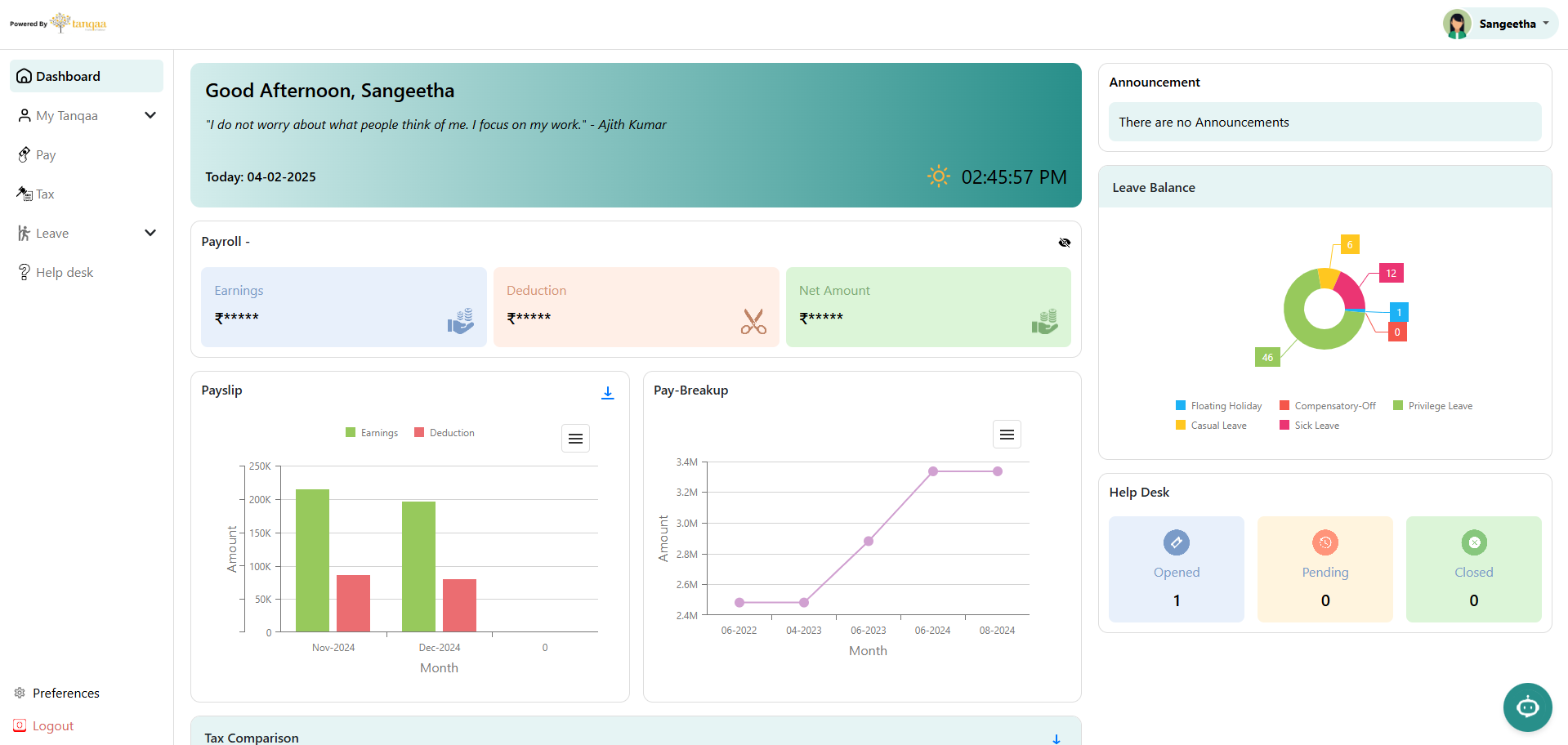Click the Opened help desk ticket icon
Viewport: 1568px width, 745px height.
coord(1176,542)
